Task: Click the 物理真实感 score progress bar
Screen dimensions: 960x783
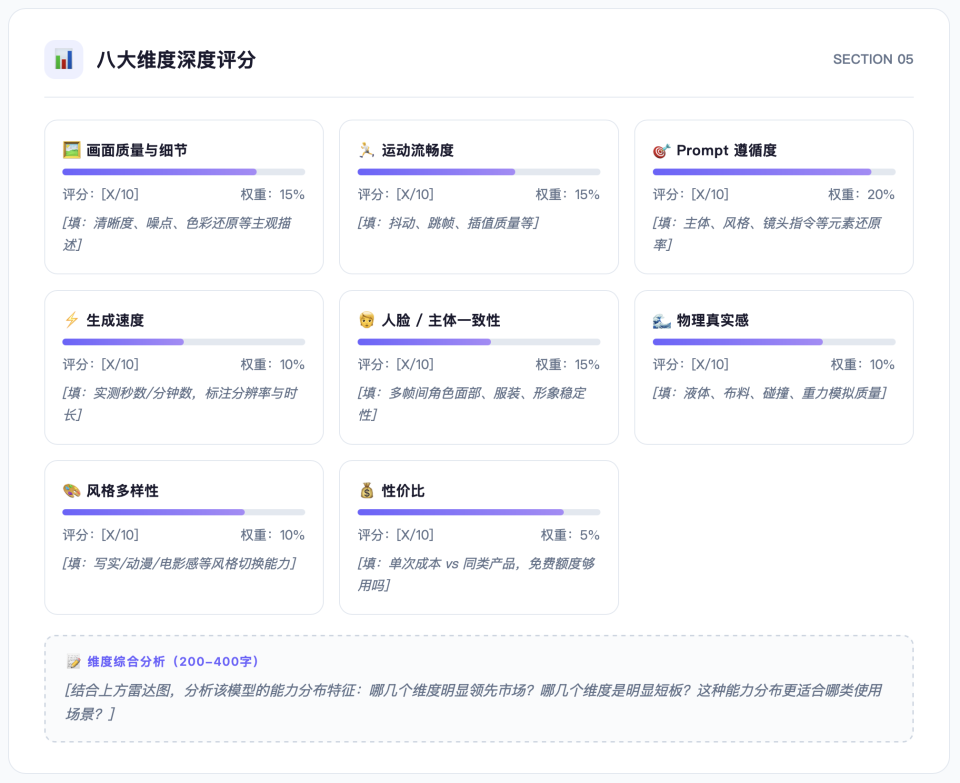Action: 774,342
